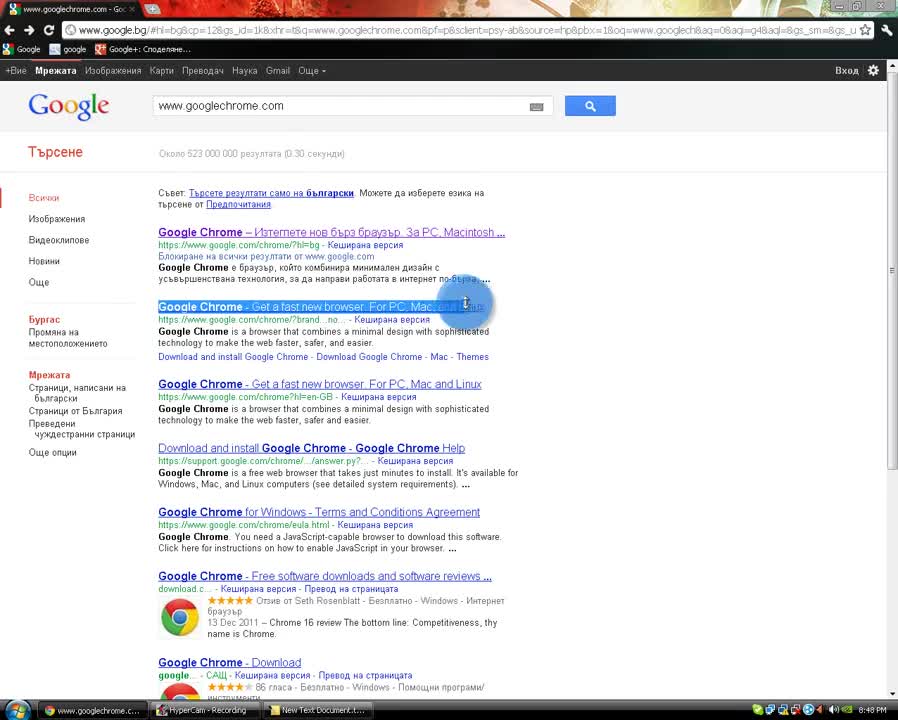Viewport: 898px width, 720px height.
Task: Open the on-screen keyboard icon in search box
Action: (x=536, y=107)
